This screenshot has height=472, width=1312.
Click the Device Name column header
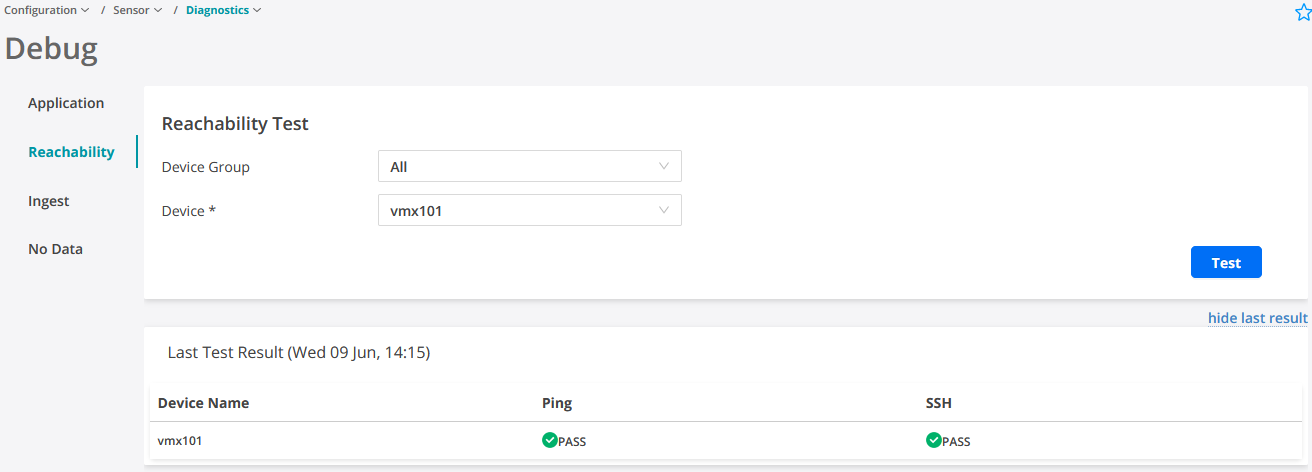pos(204,403)
